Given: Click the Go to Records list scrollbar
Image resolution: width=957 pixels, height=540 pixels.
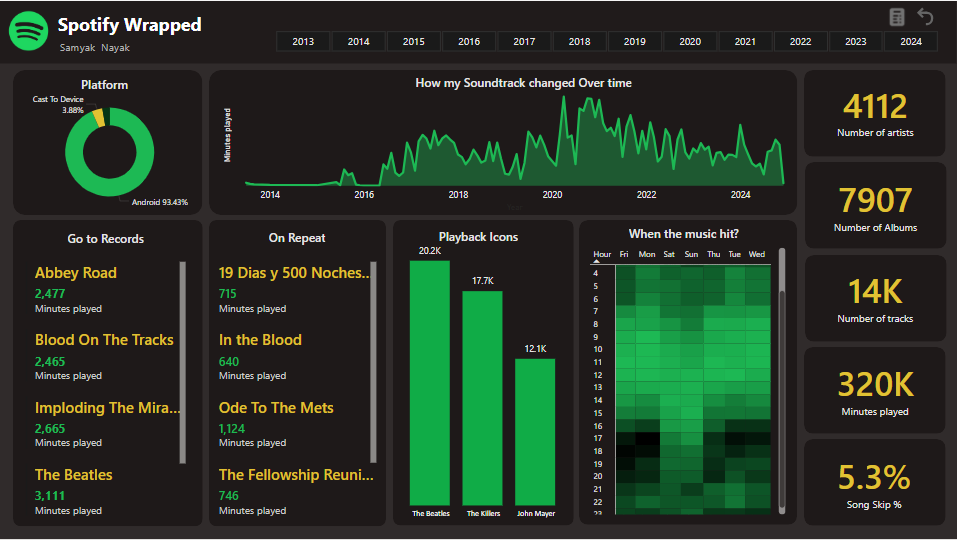Looking at the screenshot, I should pyautogui.click(x=182, y=362).
